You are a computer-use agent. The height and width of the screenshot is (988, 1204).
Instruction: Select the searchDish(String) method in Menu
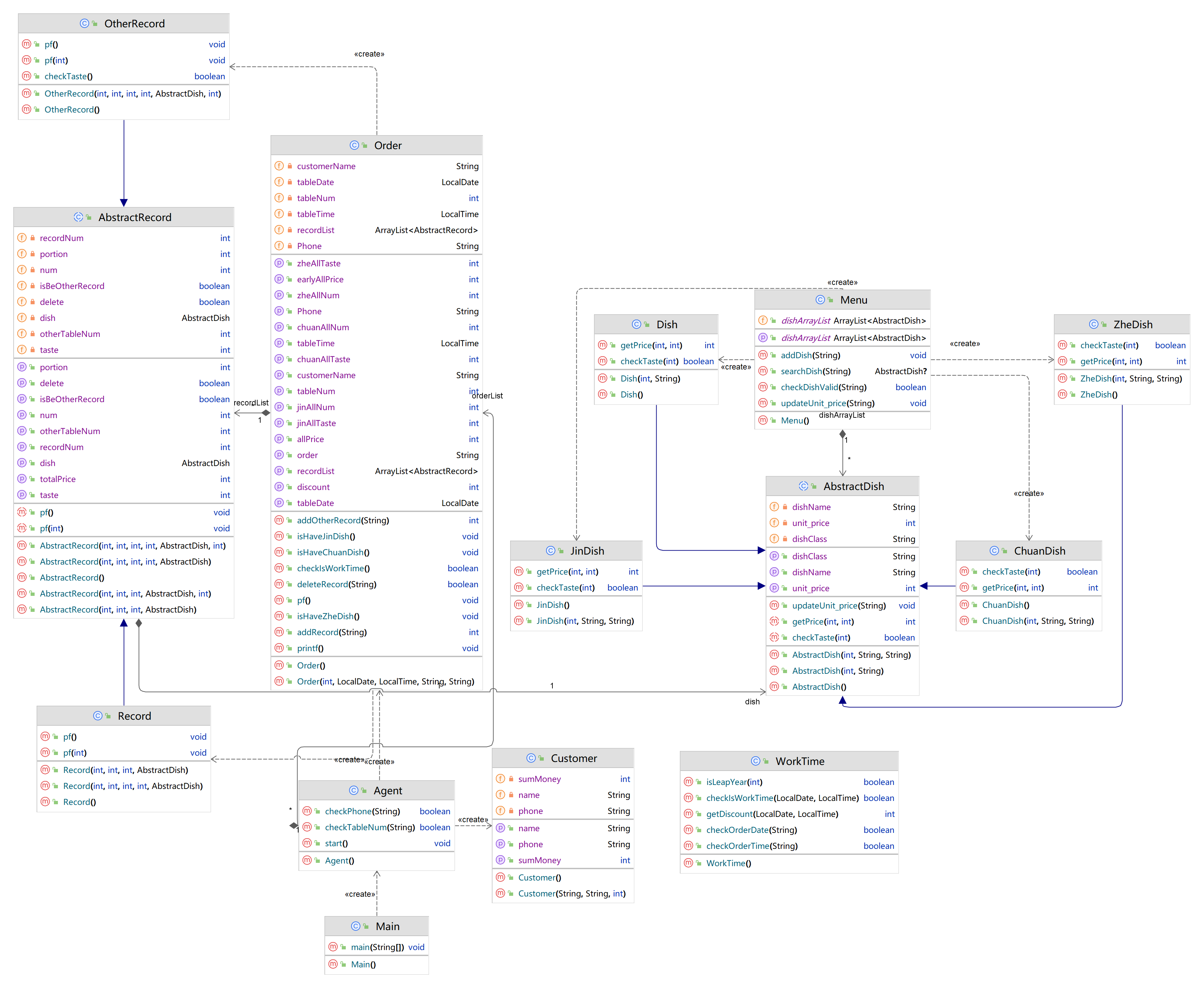click(x=815, y=371)
